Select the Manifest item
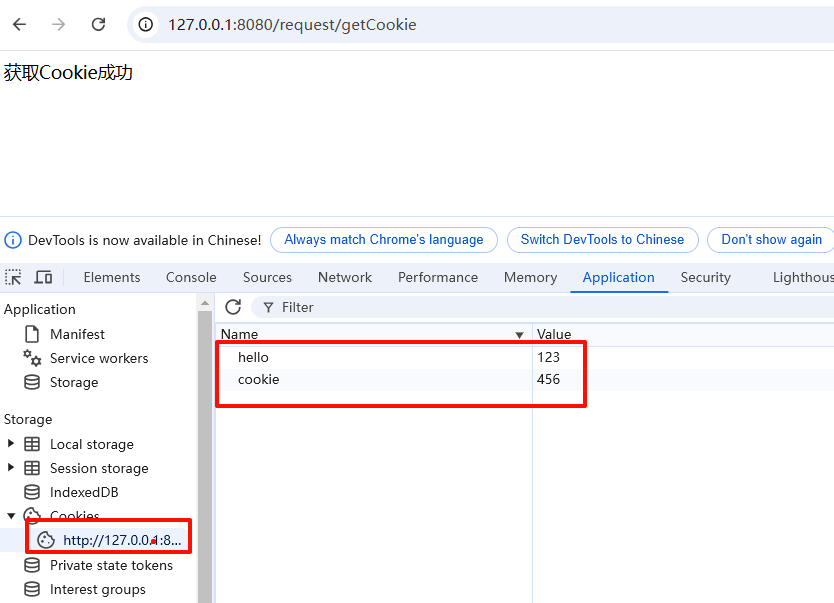The image size is (834, 603). [77, 334]
